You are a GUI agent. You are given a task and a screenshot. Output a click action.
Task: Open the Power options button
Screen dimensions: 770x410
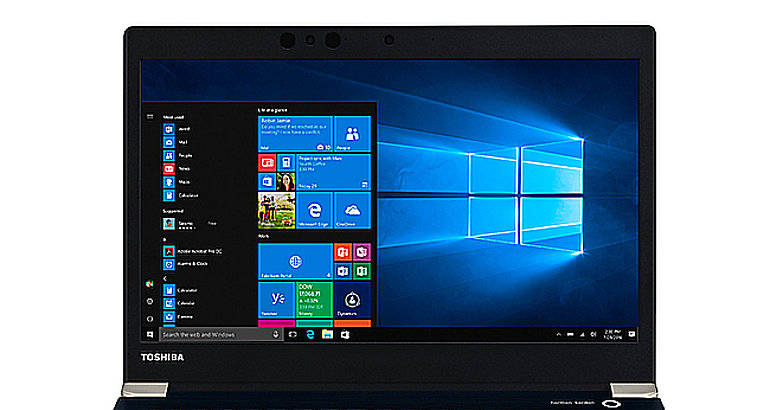point(150,319)
